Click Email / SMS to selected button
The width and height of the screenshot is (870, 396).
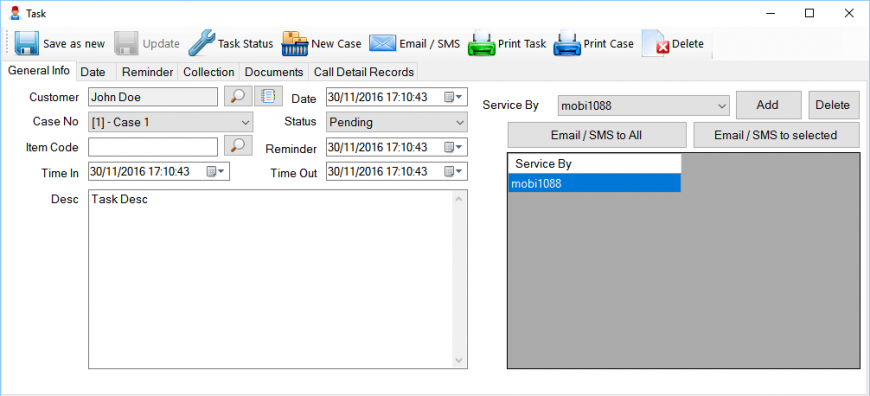coord(776,135)
